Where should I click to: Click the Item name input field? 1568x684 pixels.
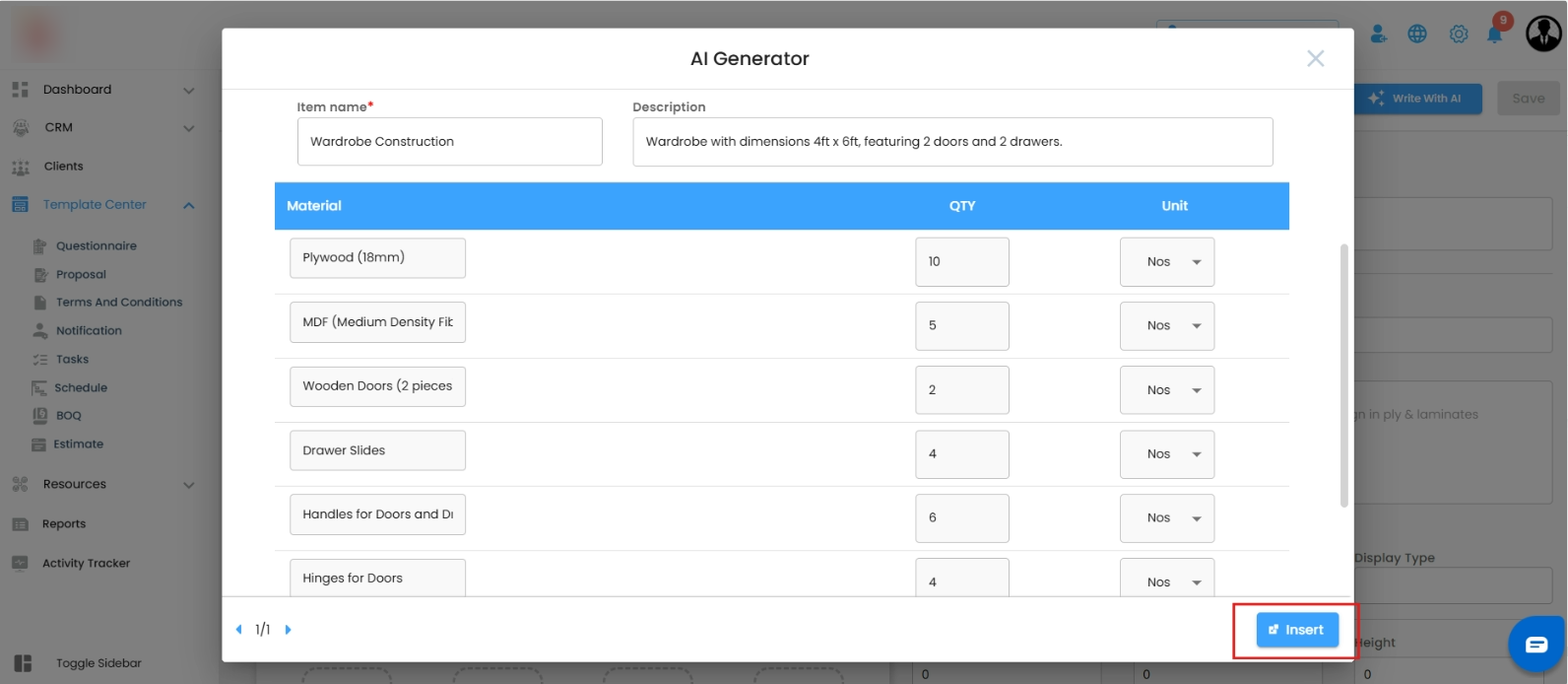(x=449, y=142)
